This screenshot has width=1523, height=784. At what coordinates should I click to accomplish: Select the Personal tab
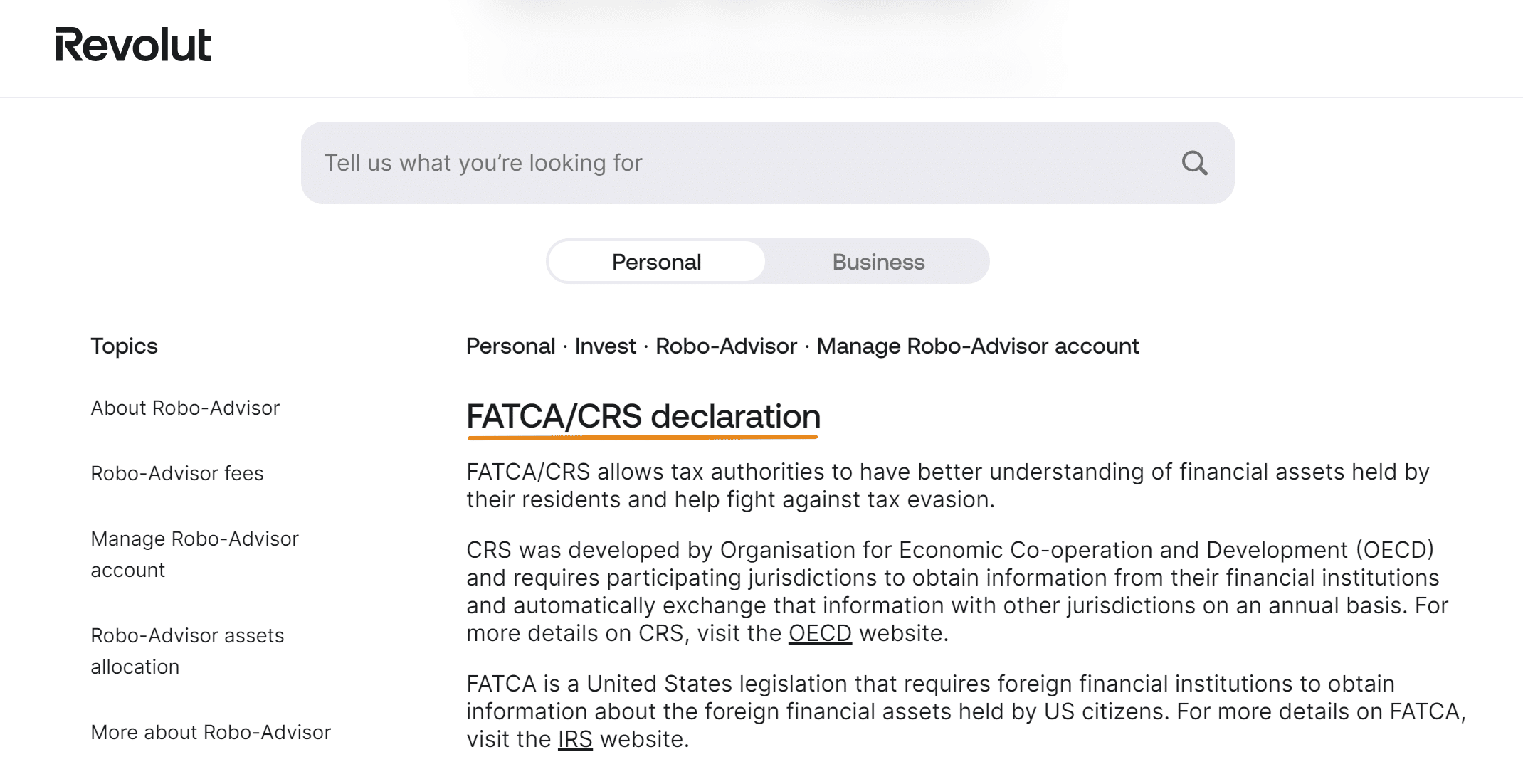pyautogui.click(x=656, y=262)
